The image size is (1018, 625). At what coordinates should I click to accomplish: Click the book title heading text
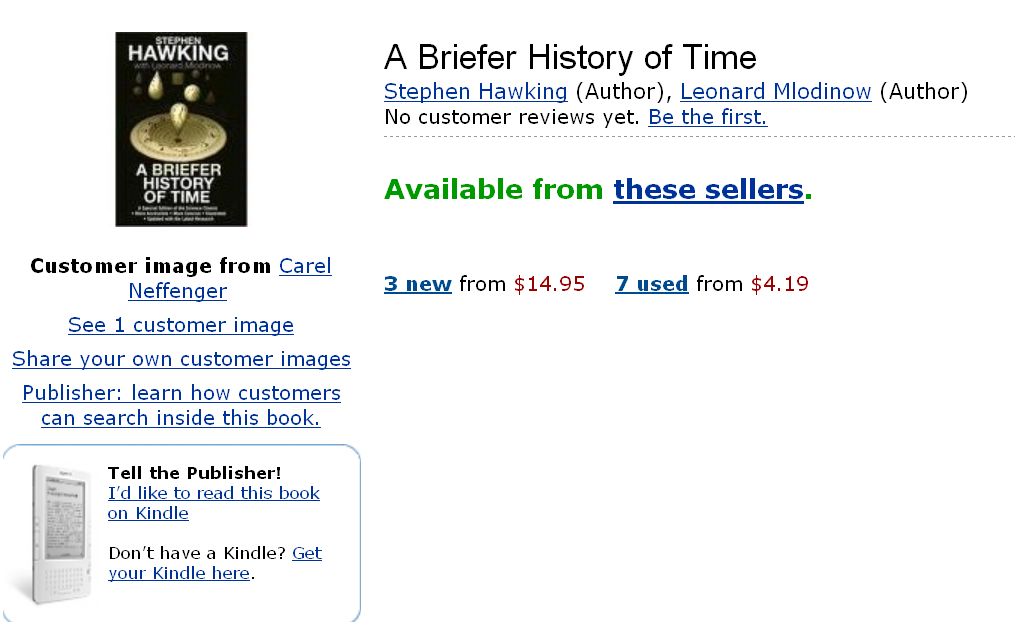570,57
